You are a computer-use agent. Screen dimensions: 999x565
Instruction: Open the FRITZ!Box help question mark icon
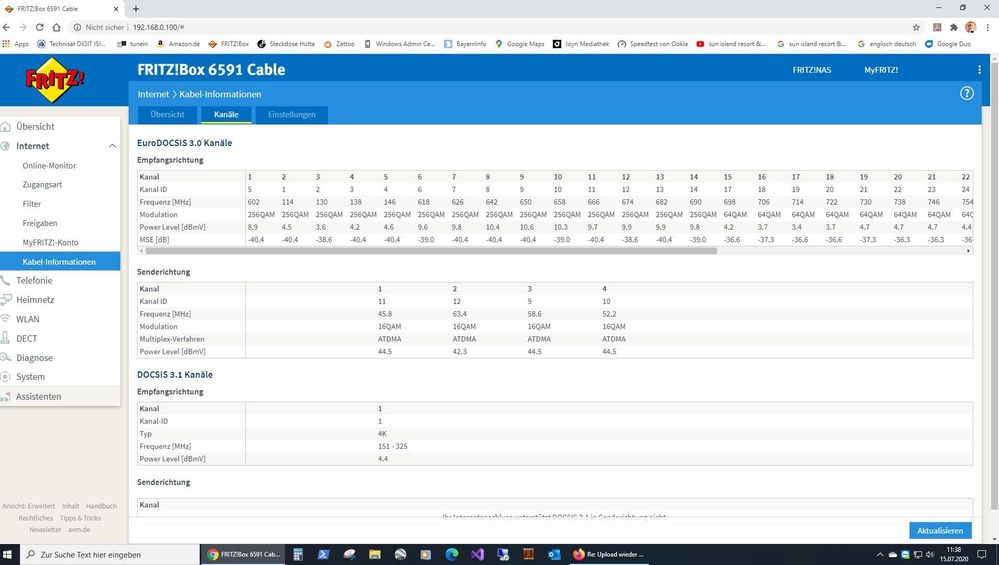967,94
